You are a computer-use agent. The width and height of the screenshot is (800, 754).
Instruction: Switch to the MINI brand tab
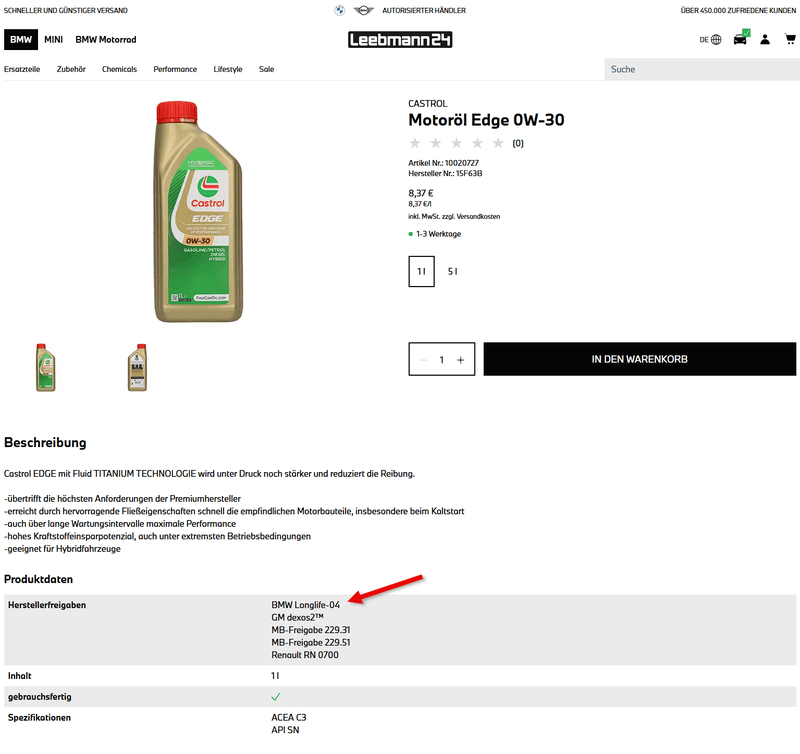[x=54, y=40]
